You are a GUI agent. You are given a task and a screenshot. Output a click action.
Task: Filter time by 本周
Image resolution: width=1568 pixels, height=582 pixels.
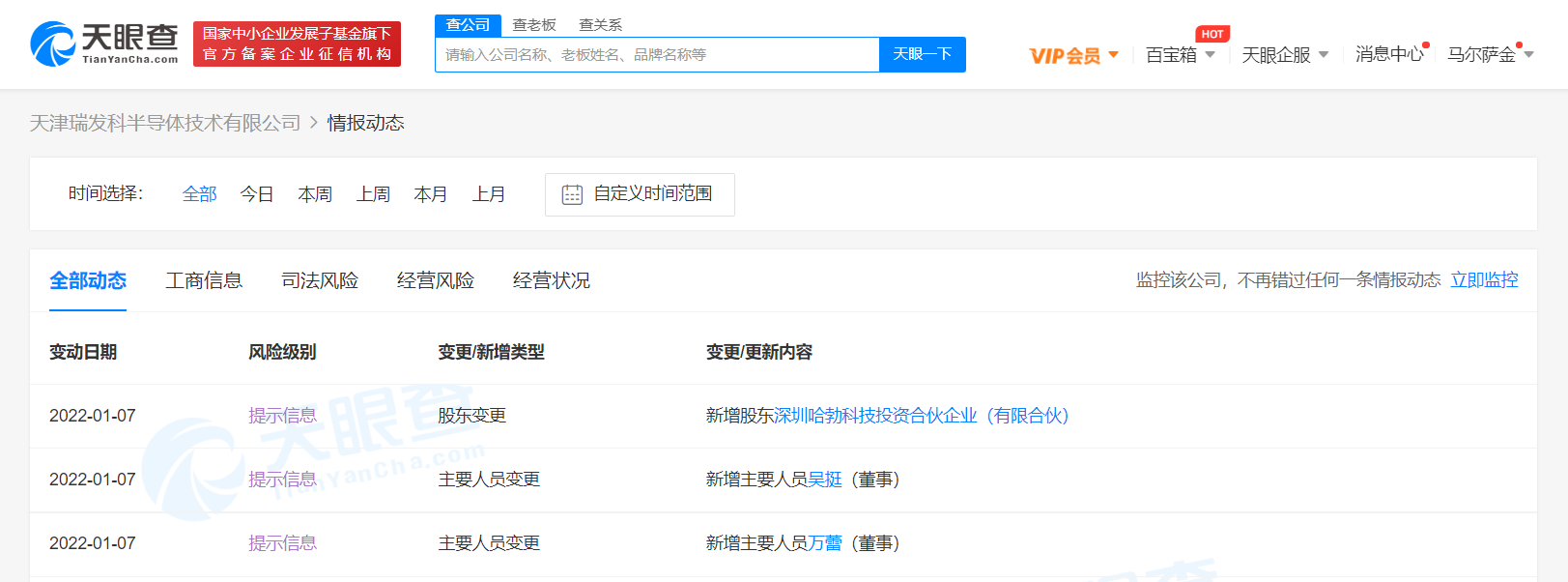[x=315, y=194]
